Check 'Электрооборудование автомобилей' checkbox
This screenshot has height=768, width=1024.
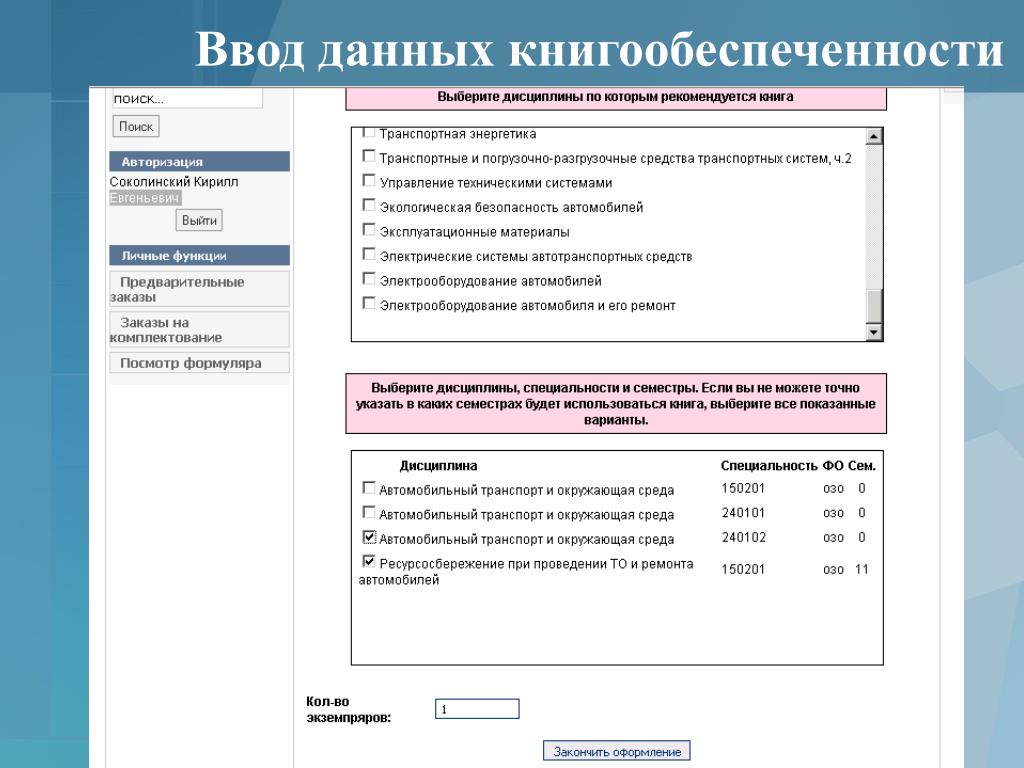pos(368,279)
